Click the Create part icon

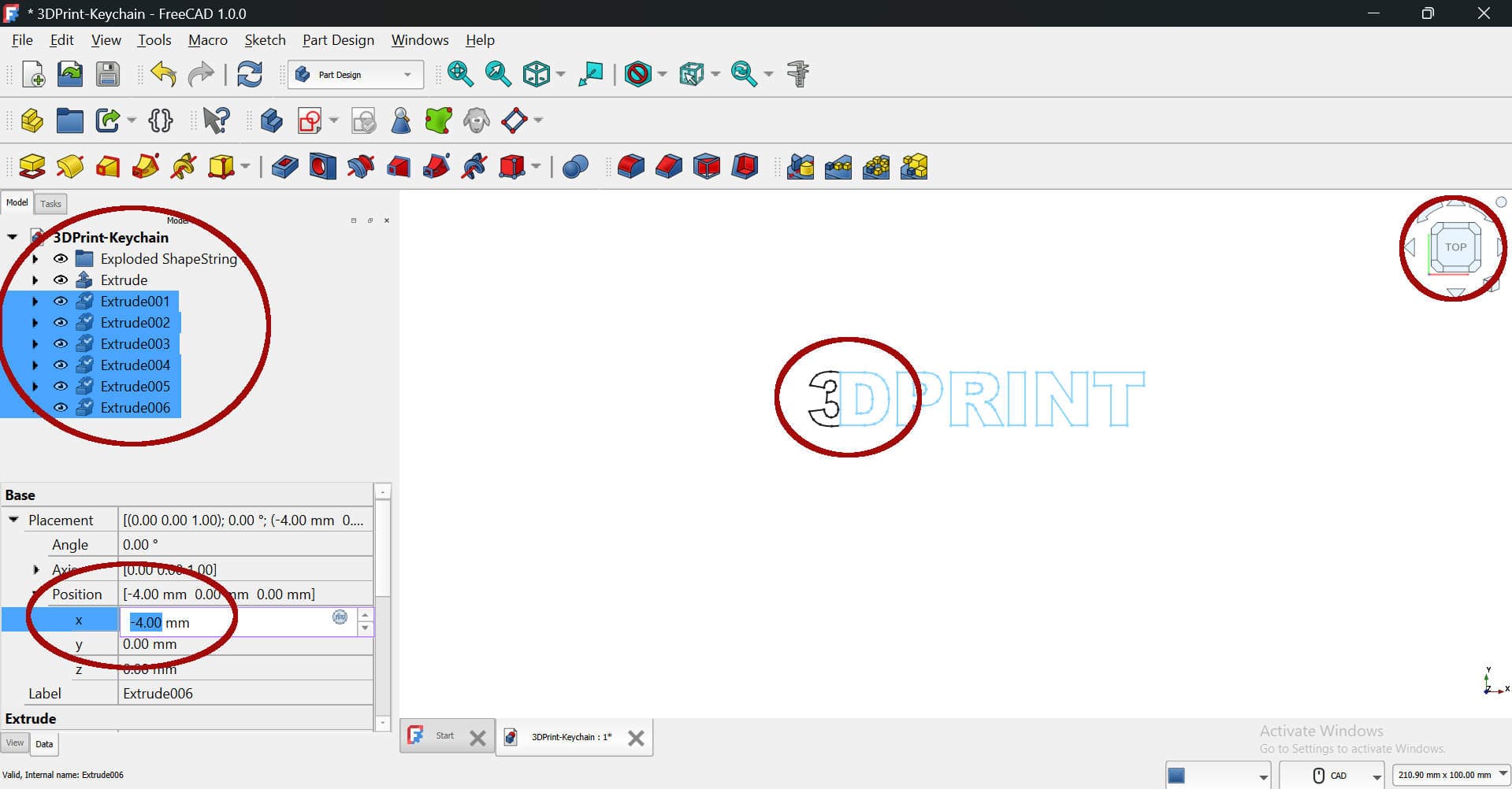[32, 120]
